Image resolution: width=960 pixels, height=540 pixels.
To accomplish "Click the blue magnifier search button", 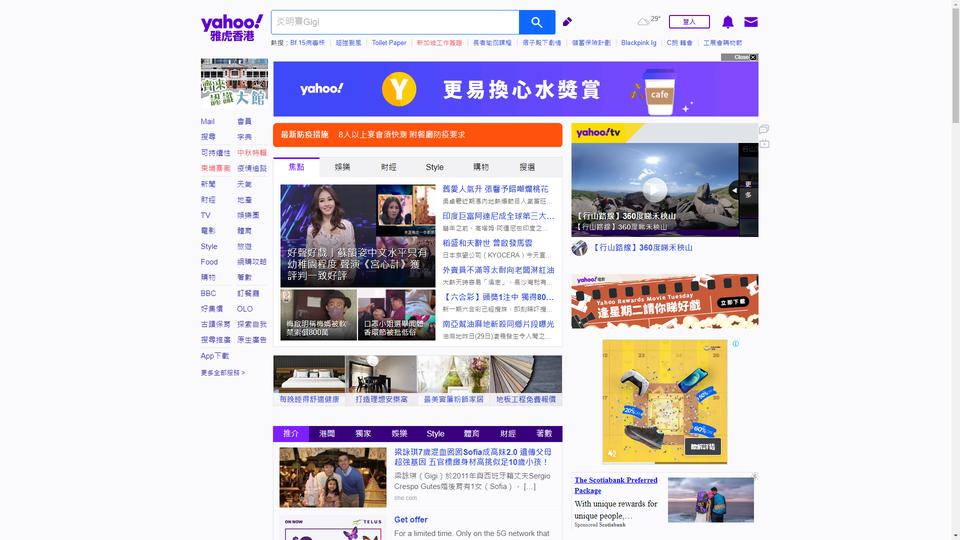I will coord(537,22).
